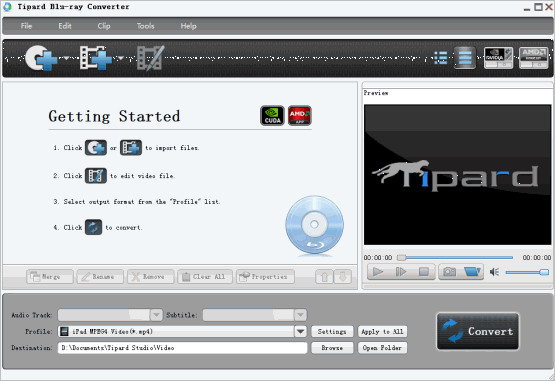The image size is (555, 381).
Task: Click the Tipard app icon in title bar
Action: tap(7, 7)
